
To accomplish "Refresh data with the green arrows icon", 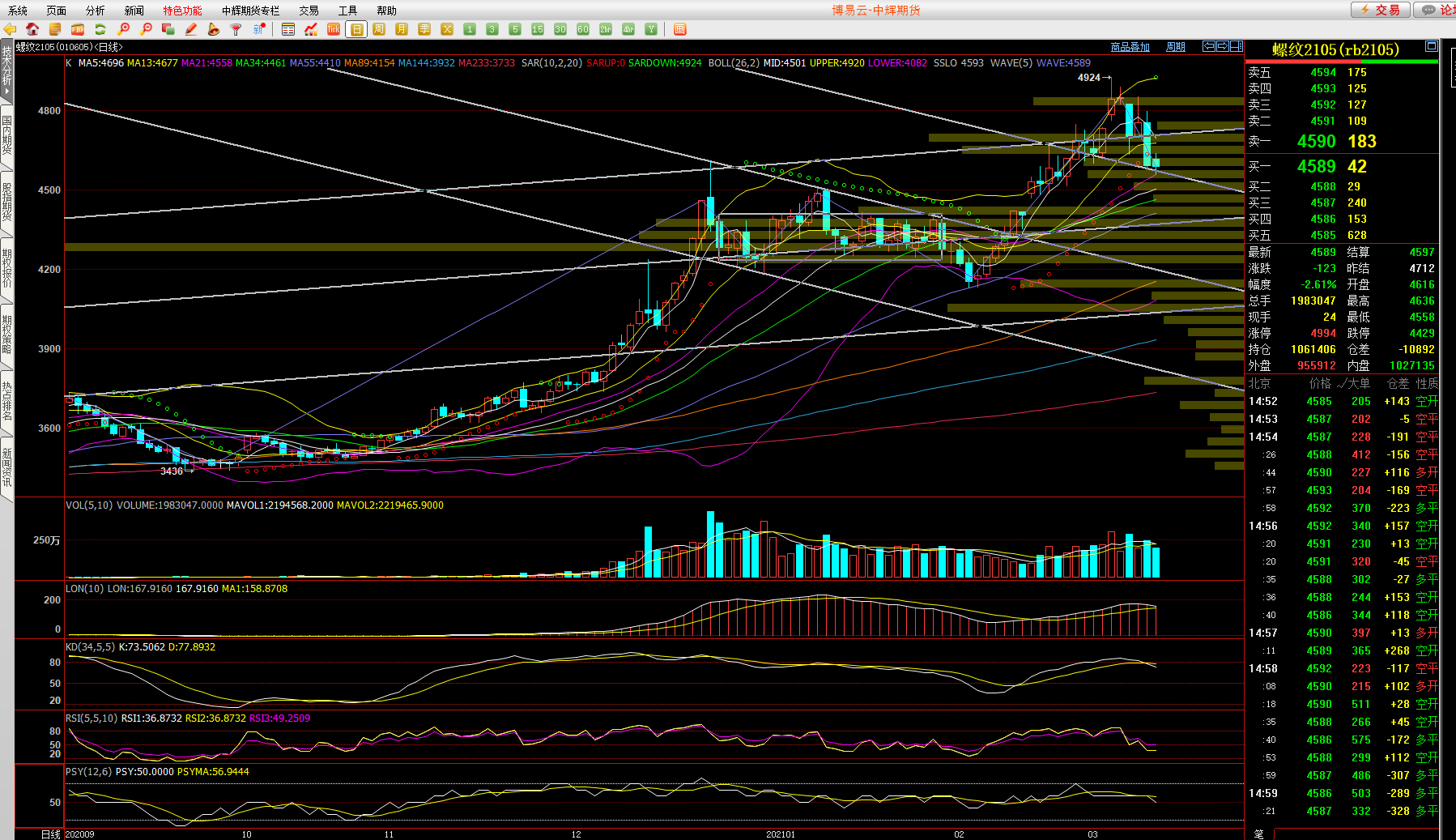I will point(100,29).
